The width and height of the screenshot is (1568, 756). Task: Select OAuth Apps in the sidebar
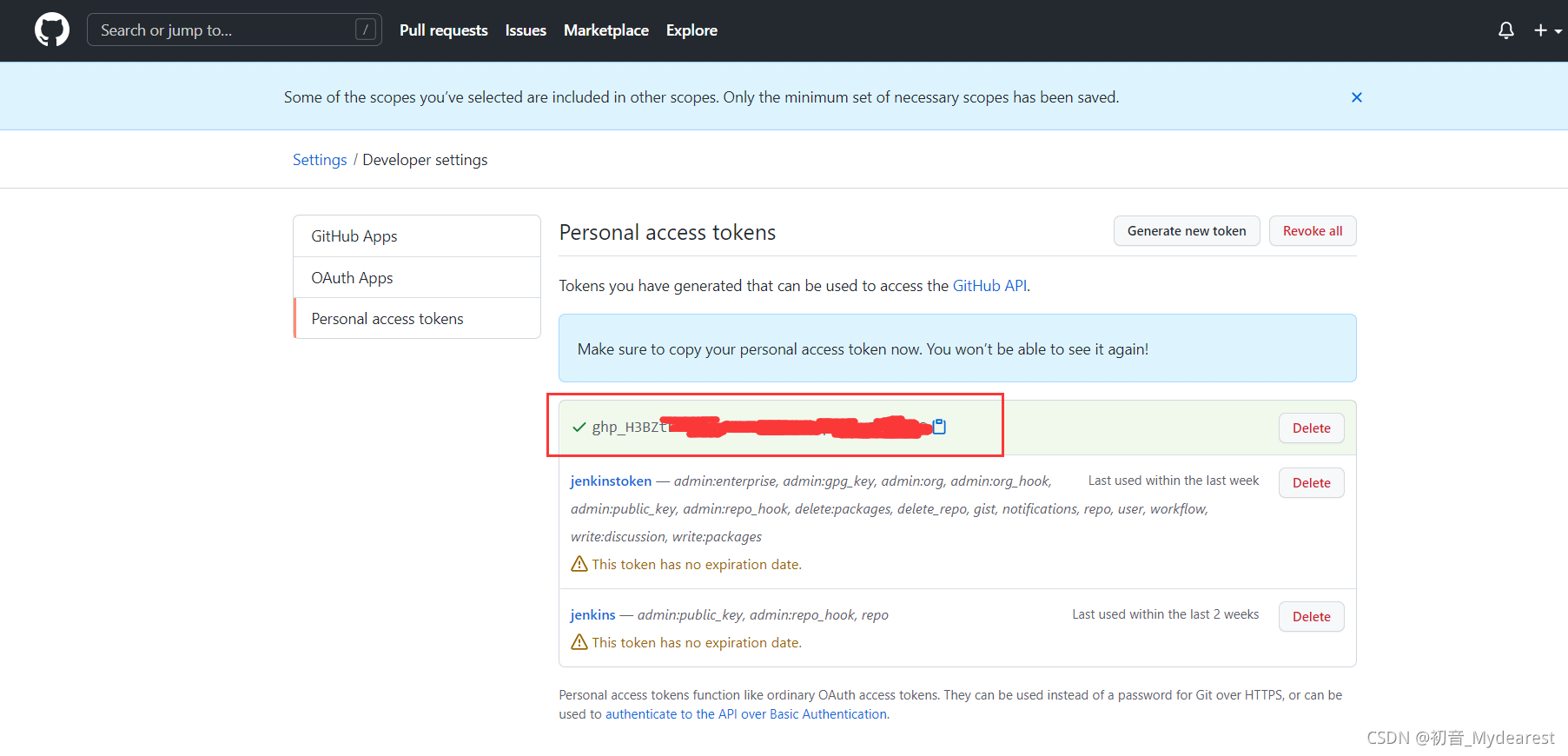pyautogui.click(x=417, y=277)
